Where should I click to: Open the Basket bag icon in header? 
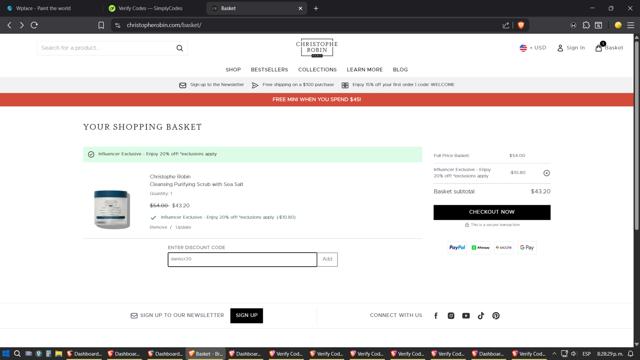click(599, 47)
